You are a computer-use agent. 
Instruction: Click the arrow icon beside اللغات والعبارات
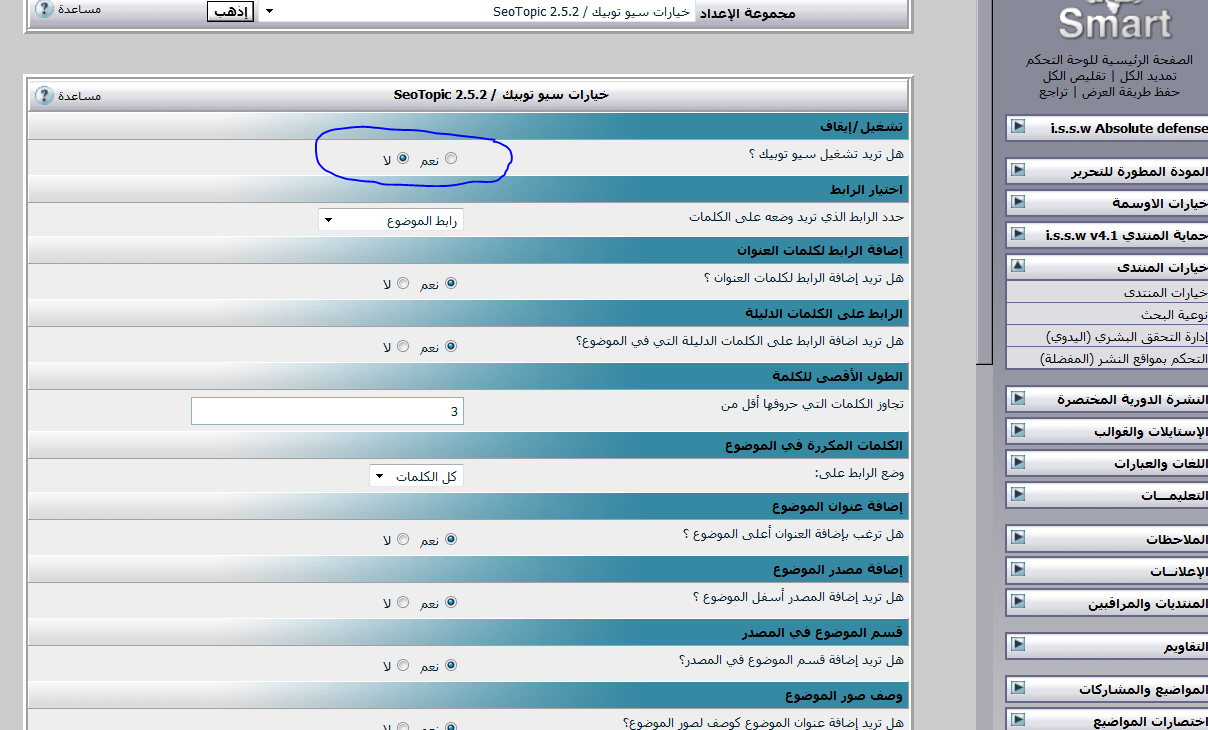pyautogui.click(x=1018, y=463)
